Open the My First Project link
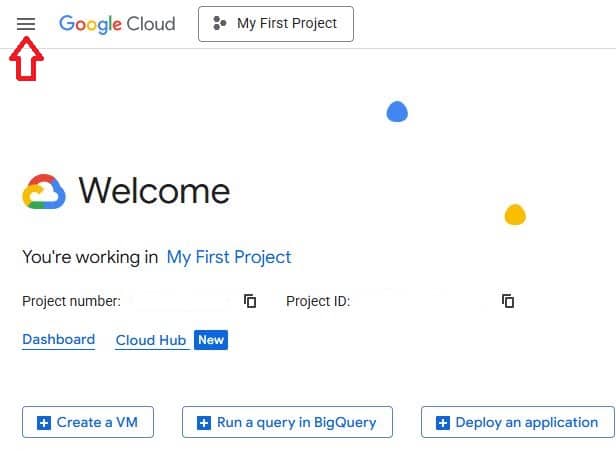616x451 pixels. click(x=229, y=257)
